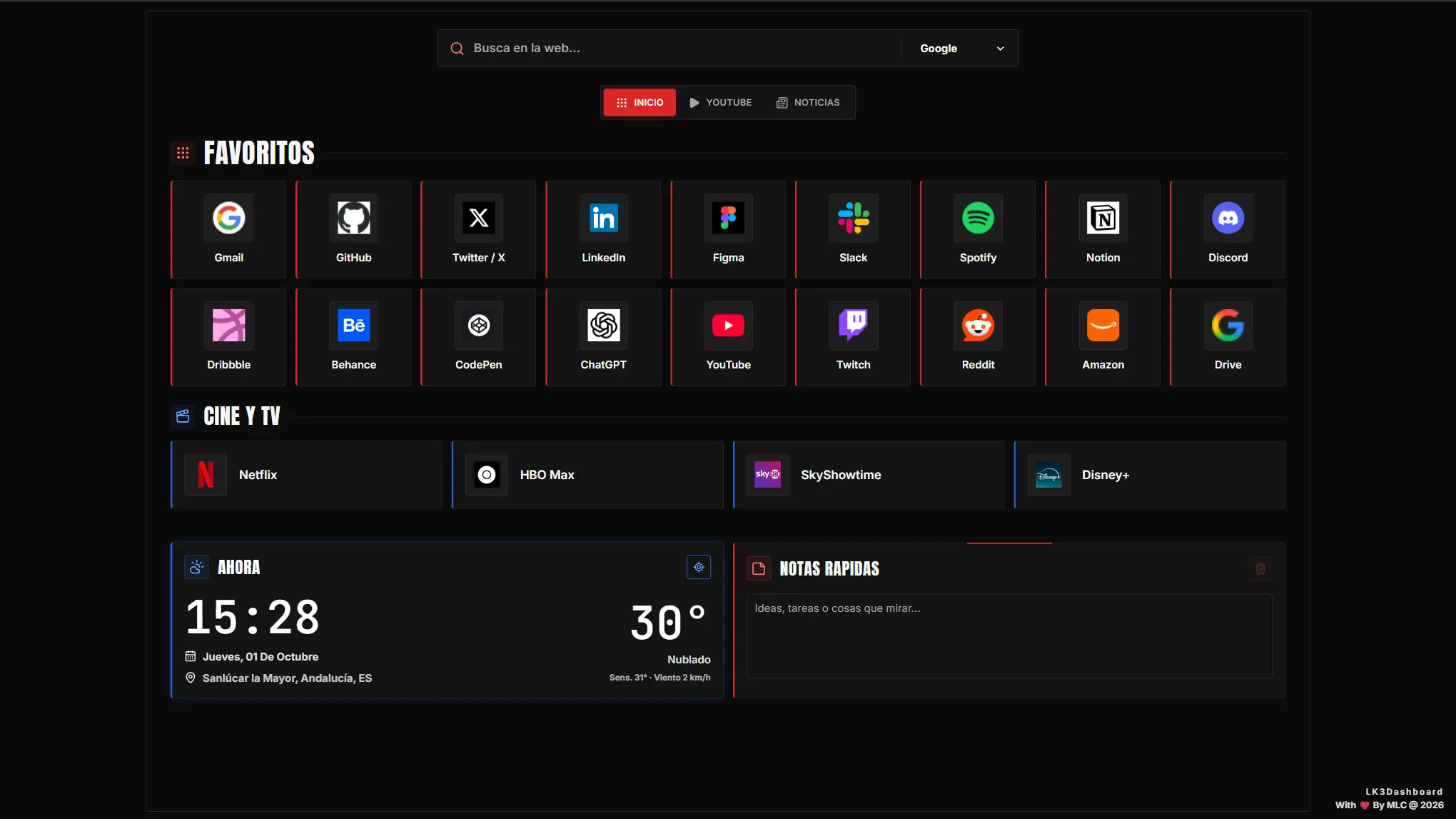1456x819 pixels.
Task: Launch the Twitch tile
Action: 853,337
